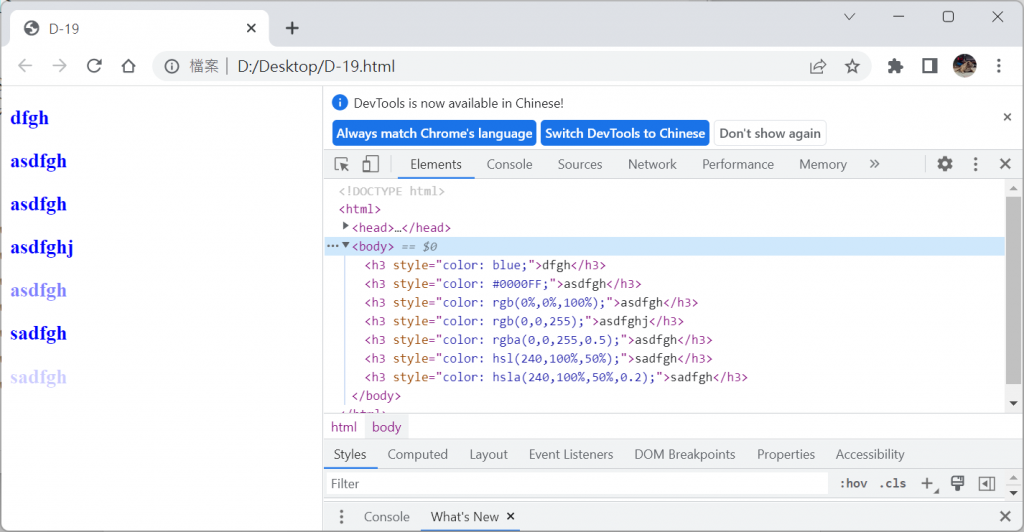Open DevTools settings gear
This screenshot has height=532, width=1024.
click(x=944, y=164)
